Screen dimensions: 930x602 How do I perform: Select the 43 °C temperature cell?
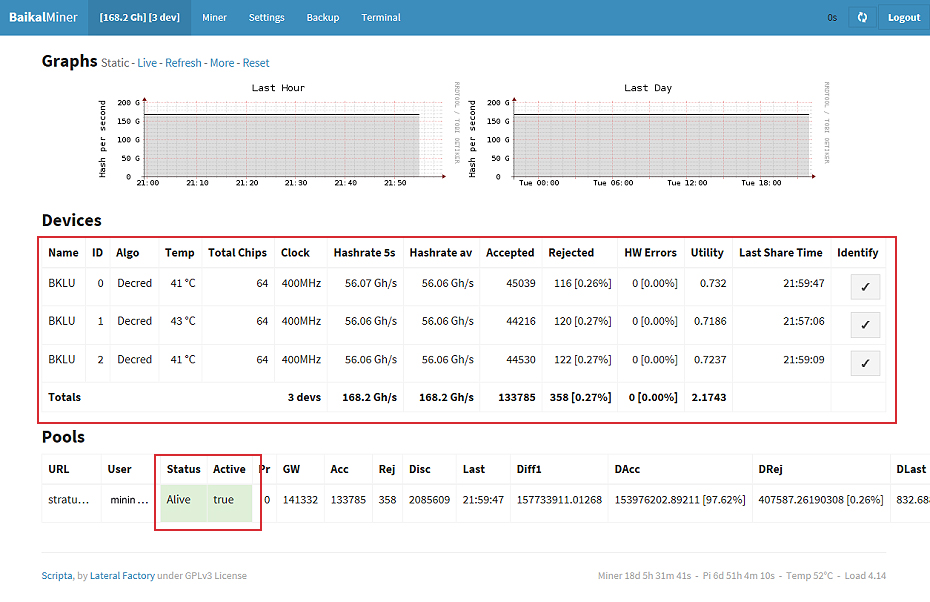click(x=183, y=321)
